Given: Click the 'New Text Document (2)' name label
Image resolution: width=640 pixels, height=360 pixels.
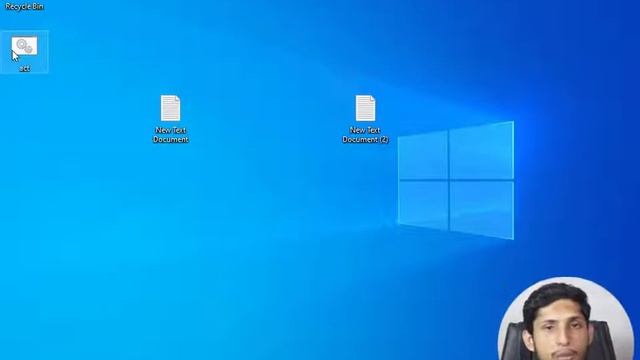Looking at the screenshot, I should (x=365, y=135).
